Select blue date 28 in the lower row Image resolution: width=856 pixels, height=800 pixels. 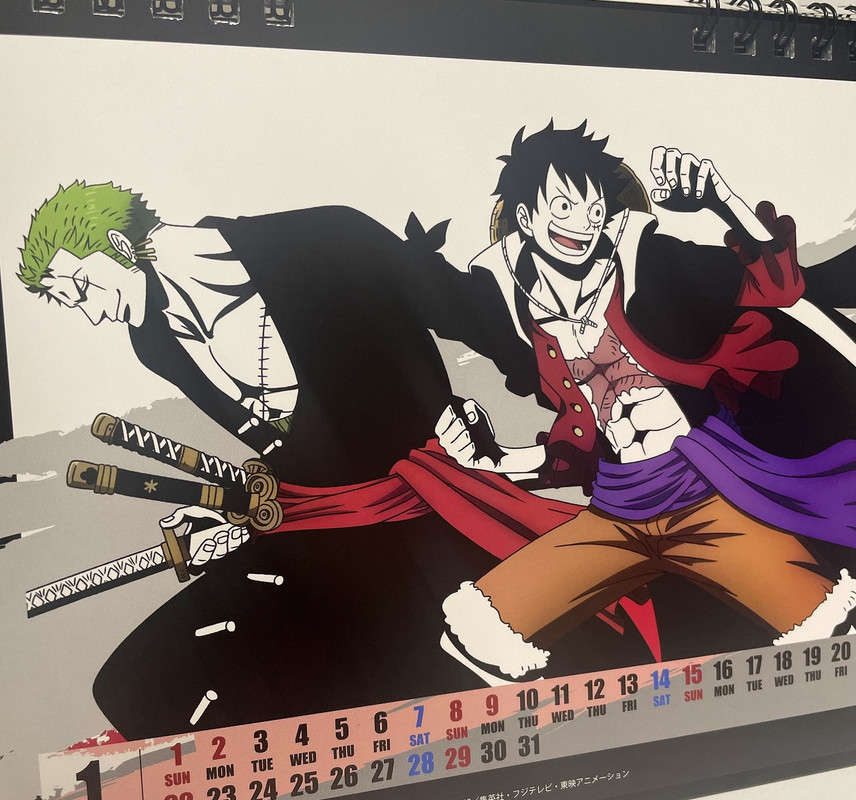point(421,764)
